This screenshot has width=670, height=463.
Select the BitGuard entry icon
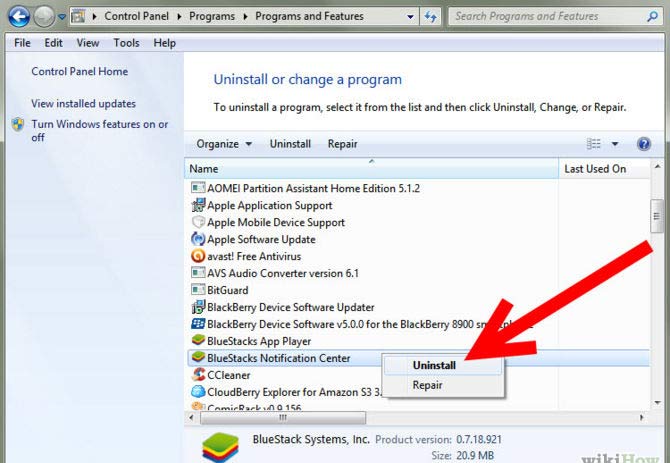tap(198, 290)
